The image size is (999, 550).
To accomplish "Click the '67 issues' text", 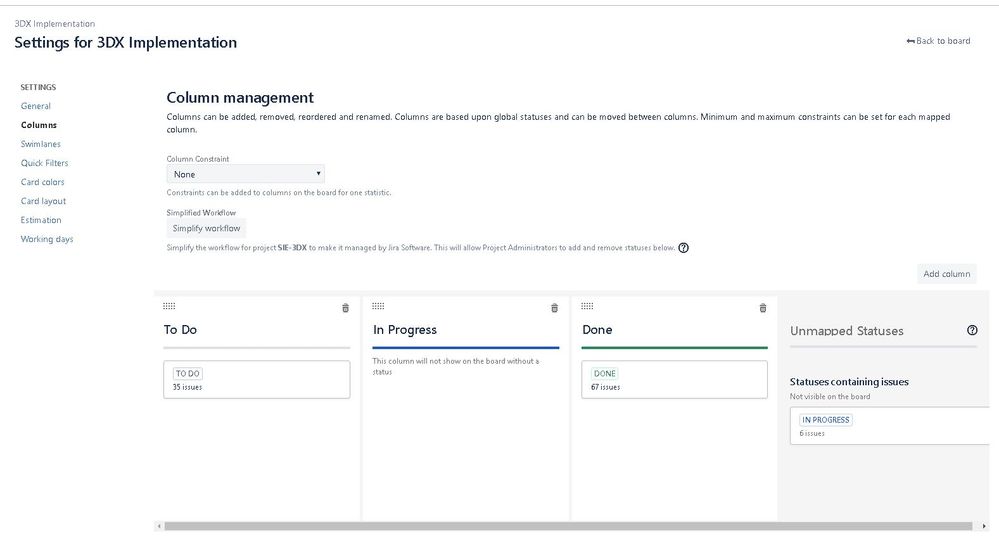I will click(605, 387).
